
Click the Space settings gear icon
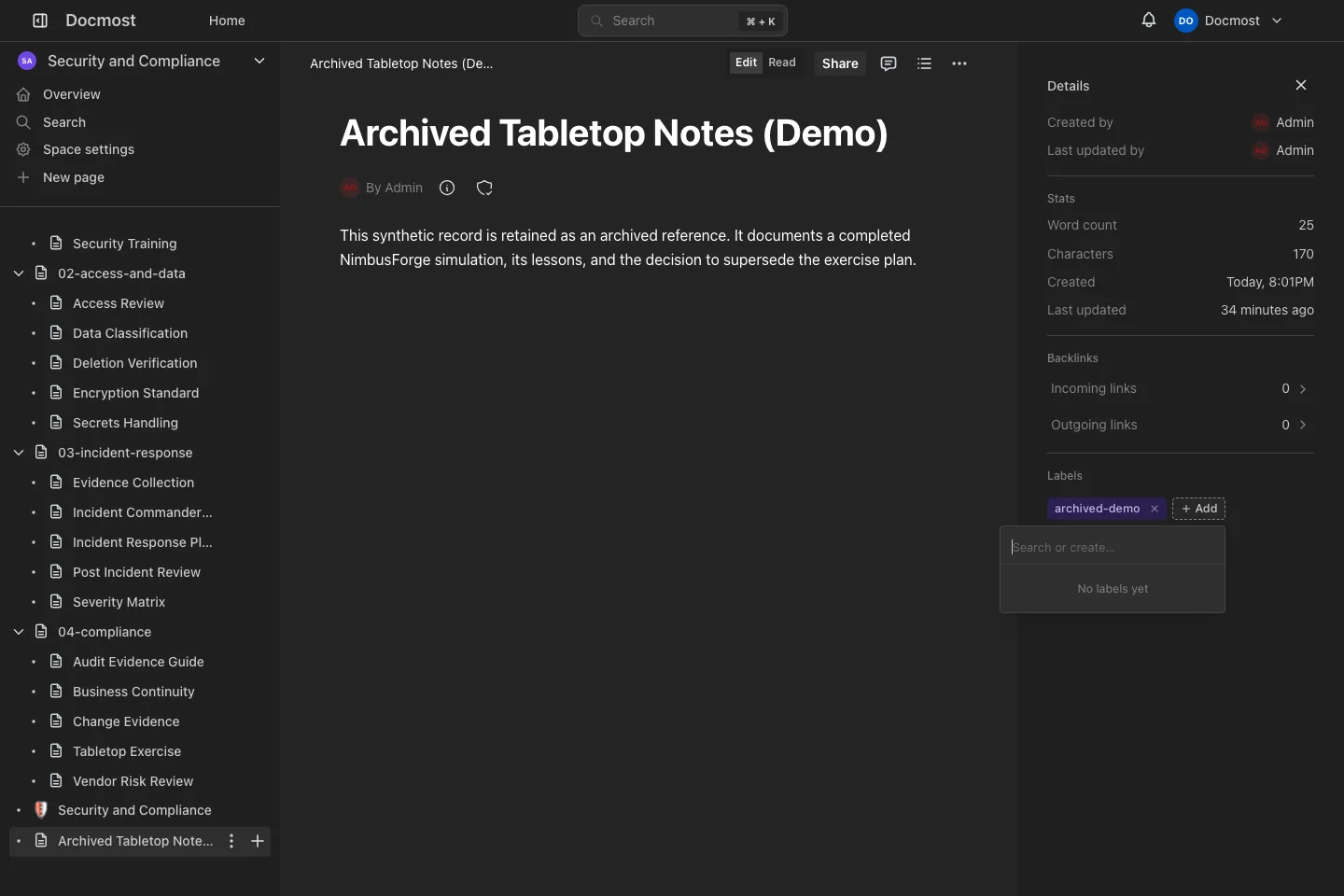23,149
